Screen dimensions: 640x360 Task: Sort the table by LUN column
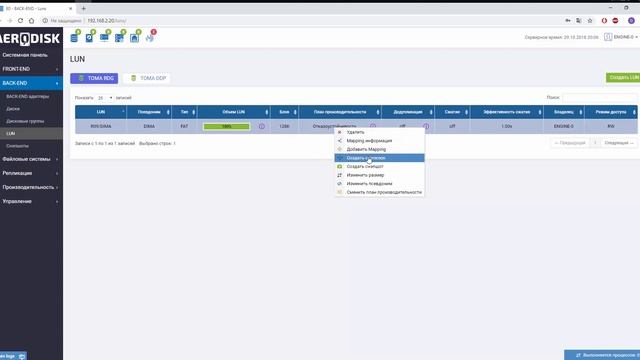point(101,112)
